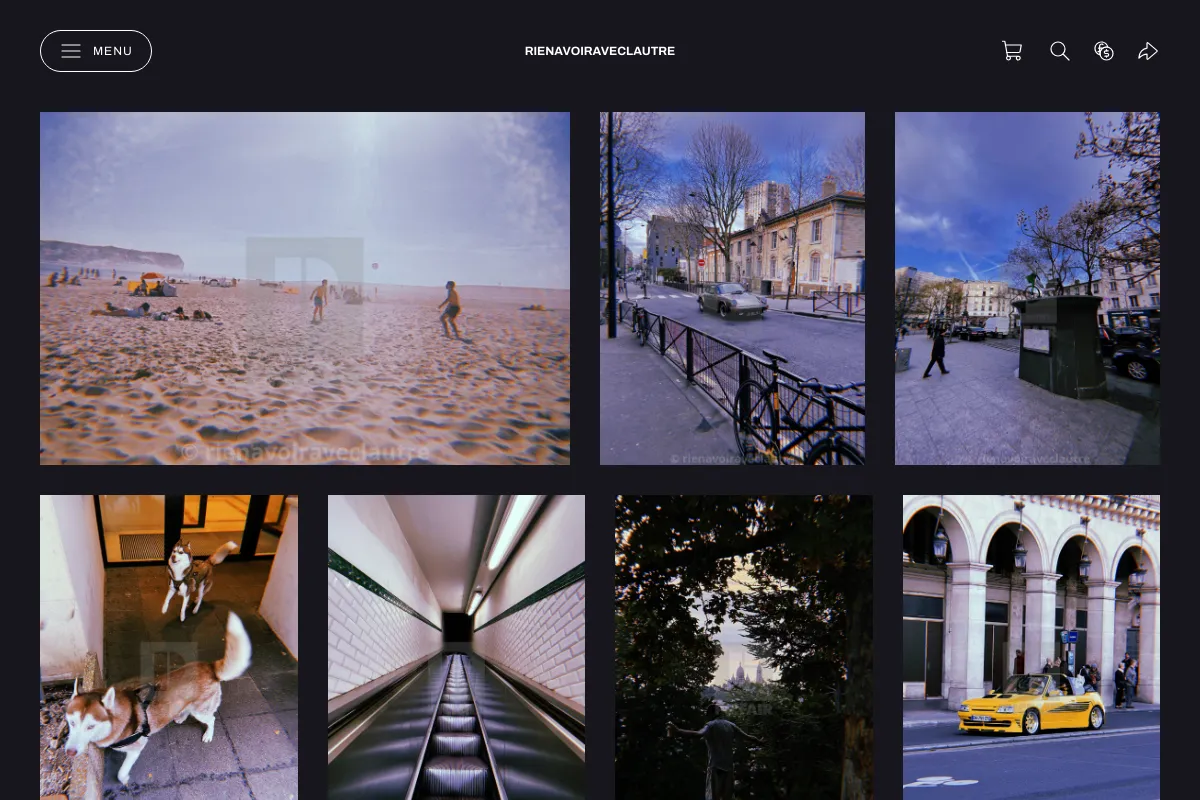Select the photo with white tiled walls
This screenshot has width=1200, height=800.
coord(456,647)
